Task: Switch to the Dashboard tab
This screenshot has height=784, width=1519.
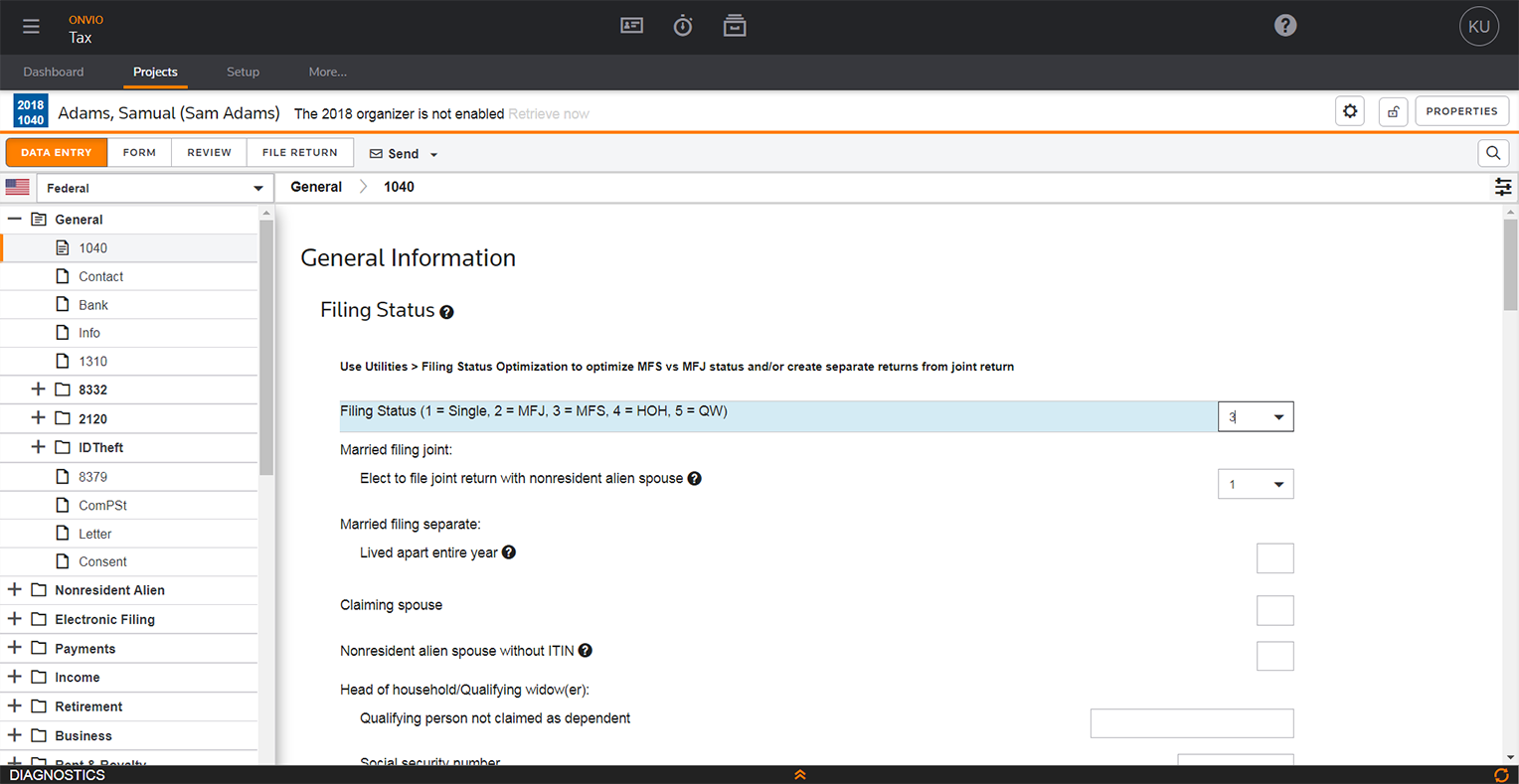Action: pyautogui.click(x=54, y=72)
